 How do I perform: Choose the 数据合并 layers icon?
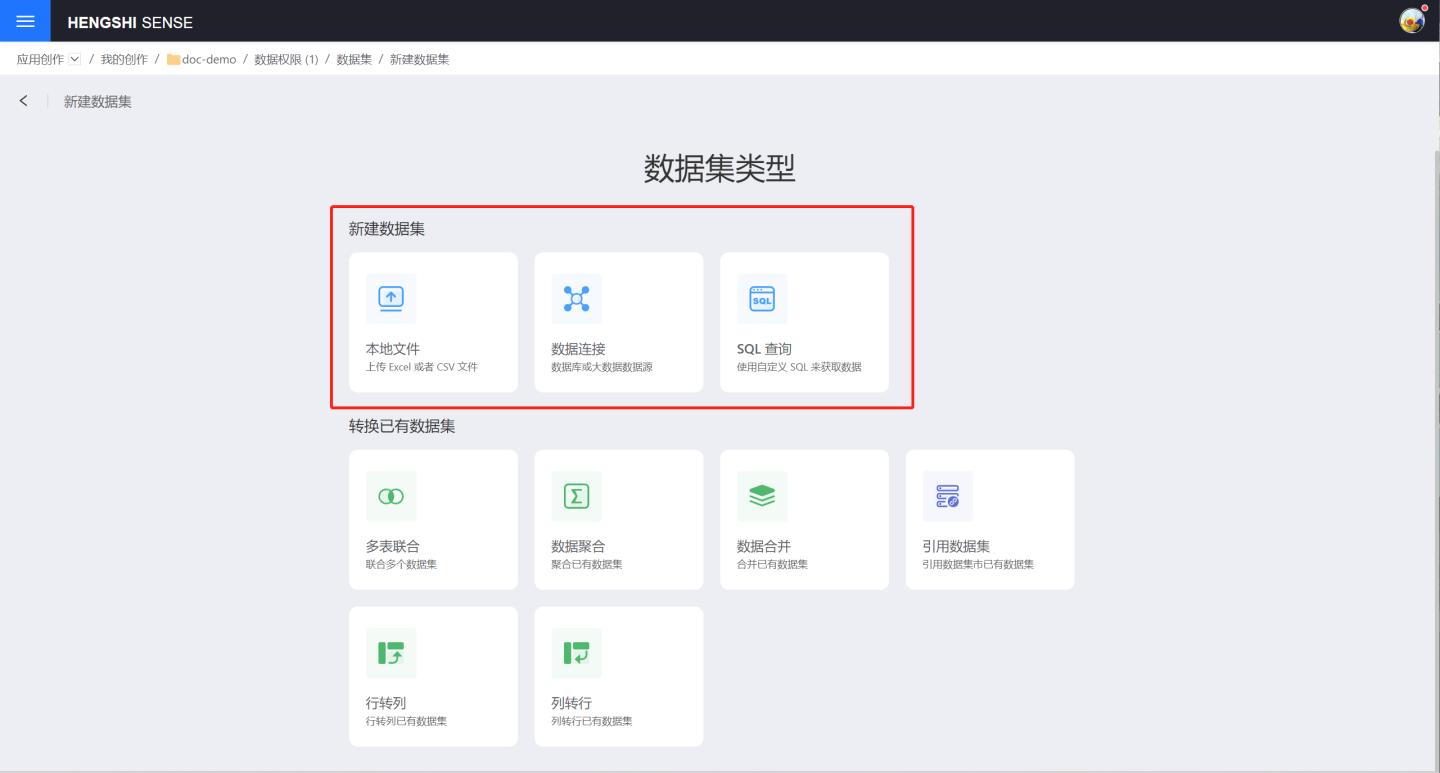coord(762,496)
